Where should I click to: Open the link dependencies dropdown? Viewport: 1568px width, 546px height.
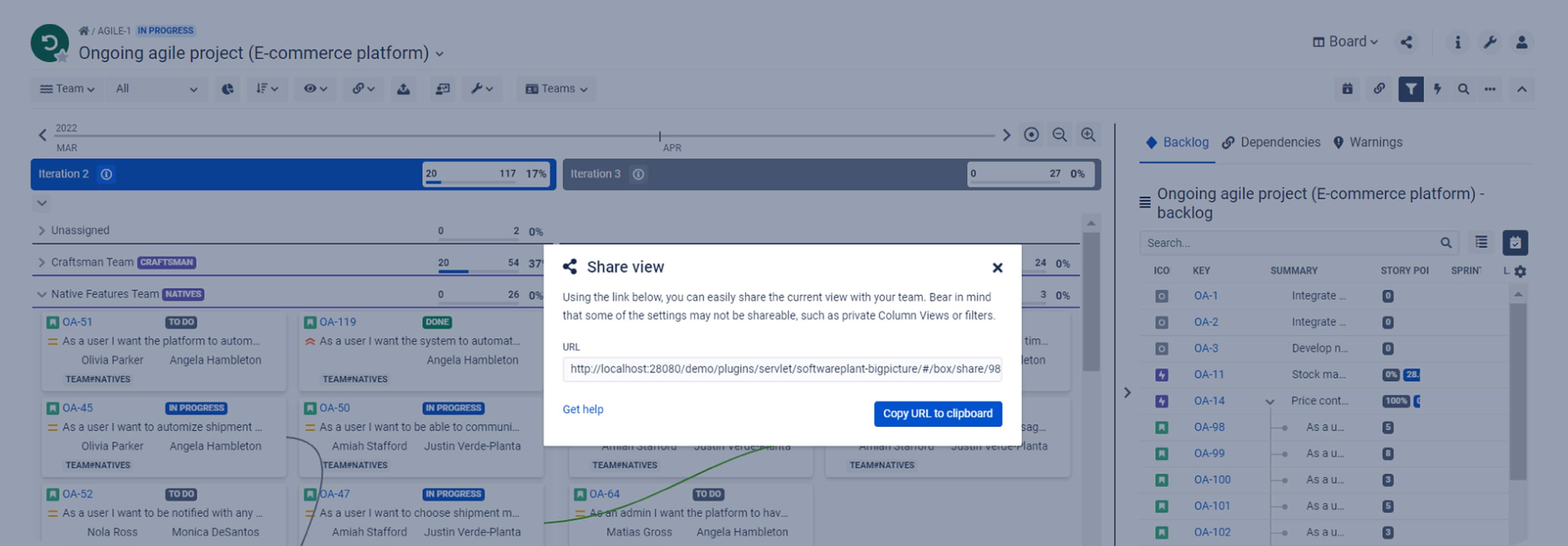pyautogui.click(x=363, y=89)
